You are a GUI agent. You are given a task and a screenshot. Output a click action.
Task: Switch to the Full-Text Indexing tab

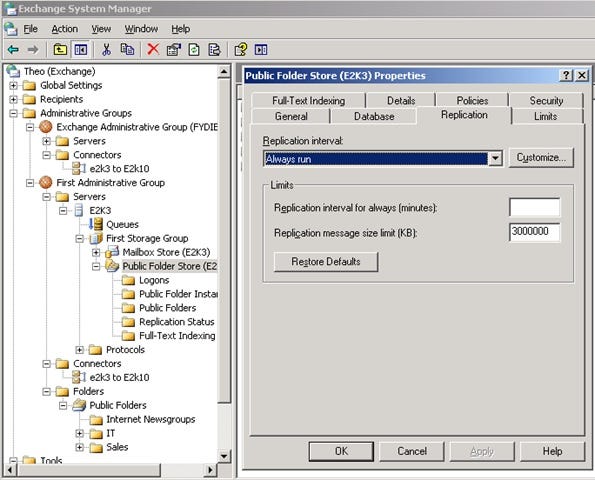308,101
